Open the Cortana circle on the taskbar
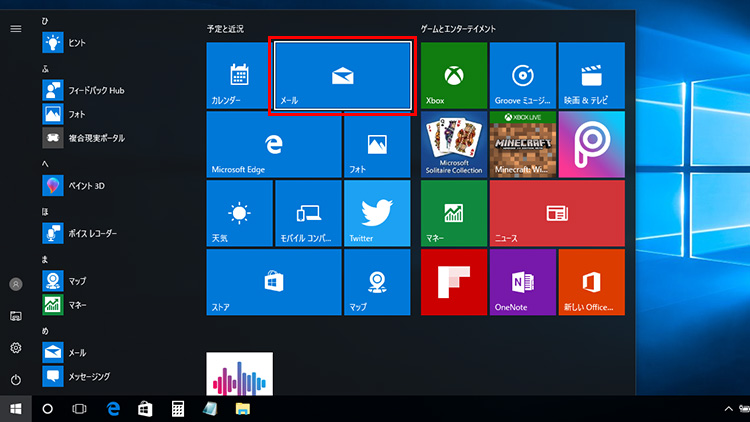This screenshot has width=750, height=422. tap(47, 409)
